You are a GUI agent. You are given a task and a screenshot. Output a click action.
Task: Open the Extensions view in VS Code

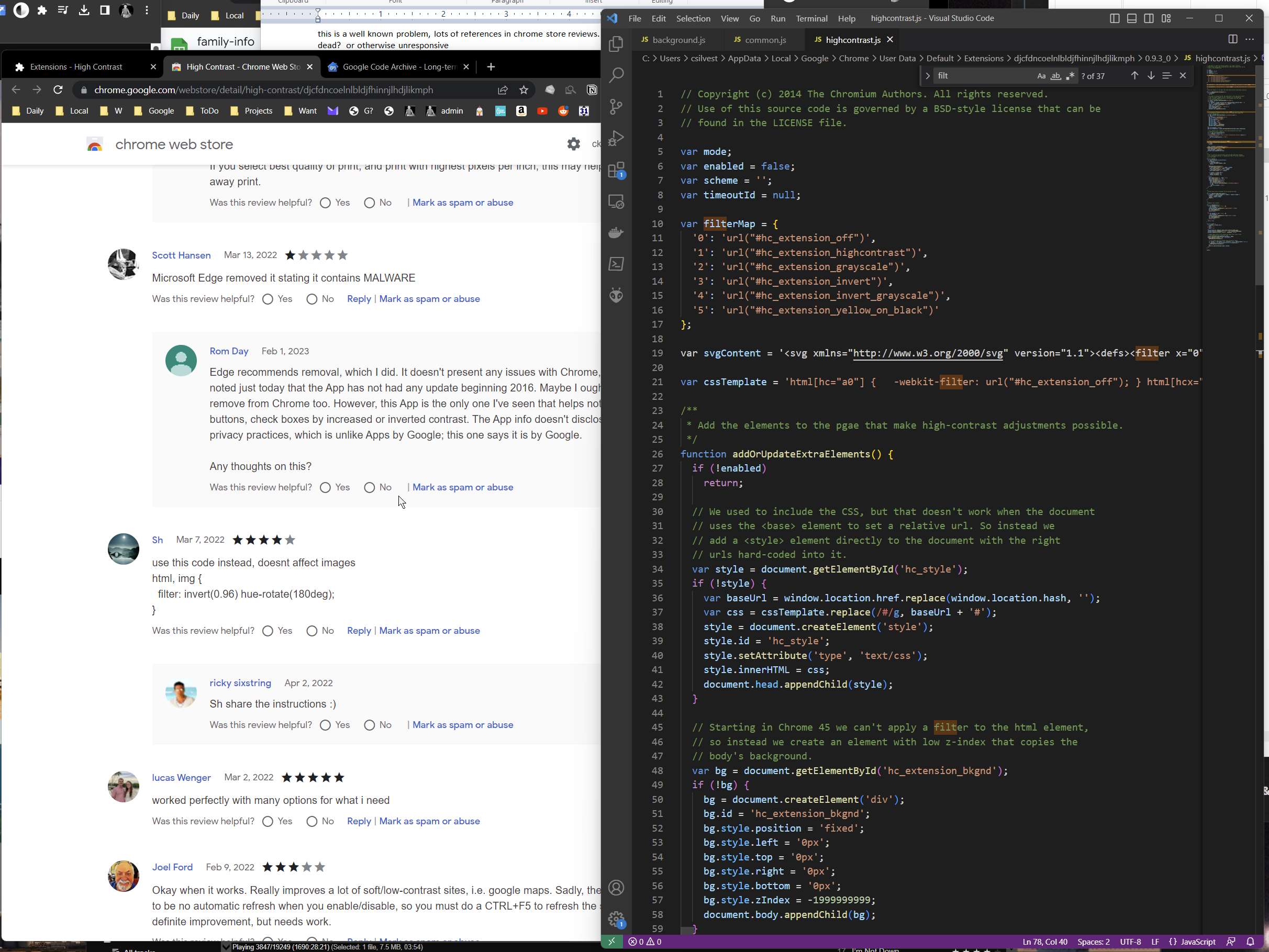pos(616,170)
